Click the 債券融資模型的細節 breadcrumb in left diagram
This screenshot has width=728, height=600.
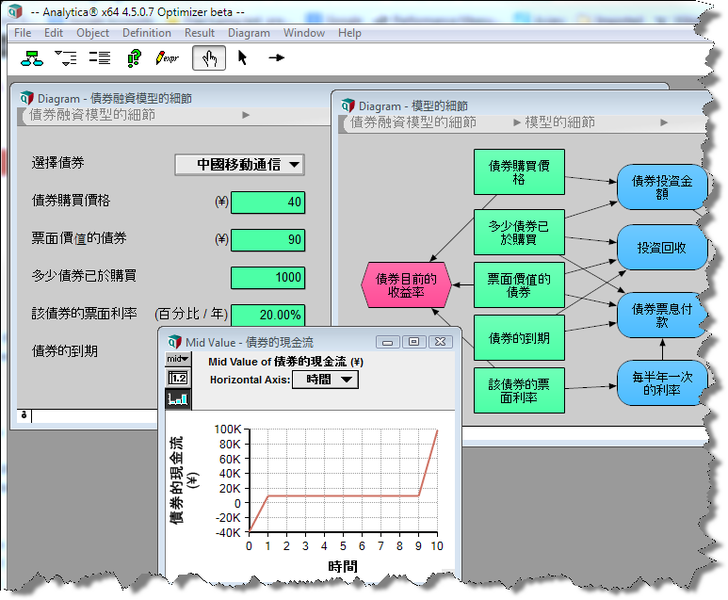coord(92,115)
